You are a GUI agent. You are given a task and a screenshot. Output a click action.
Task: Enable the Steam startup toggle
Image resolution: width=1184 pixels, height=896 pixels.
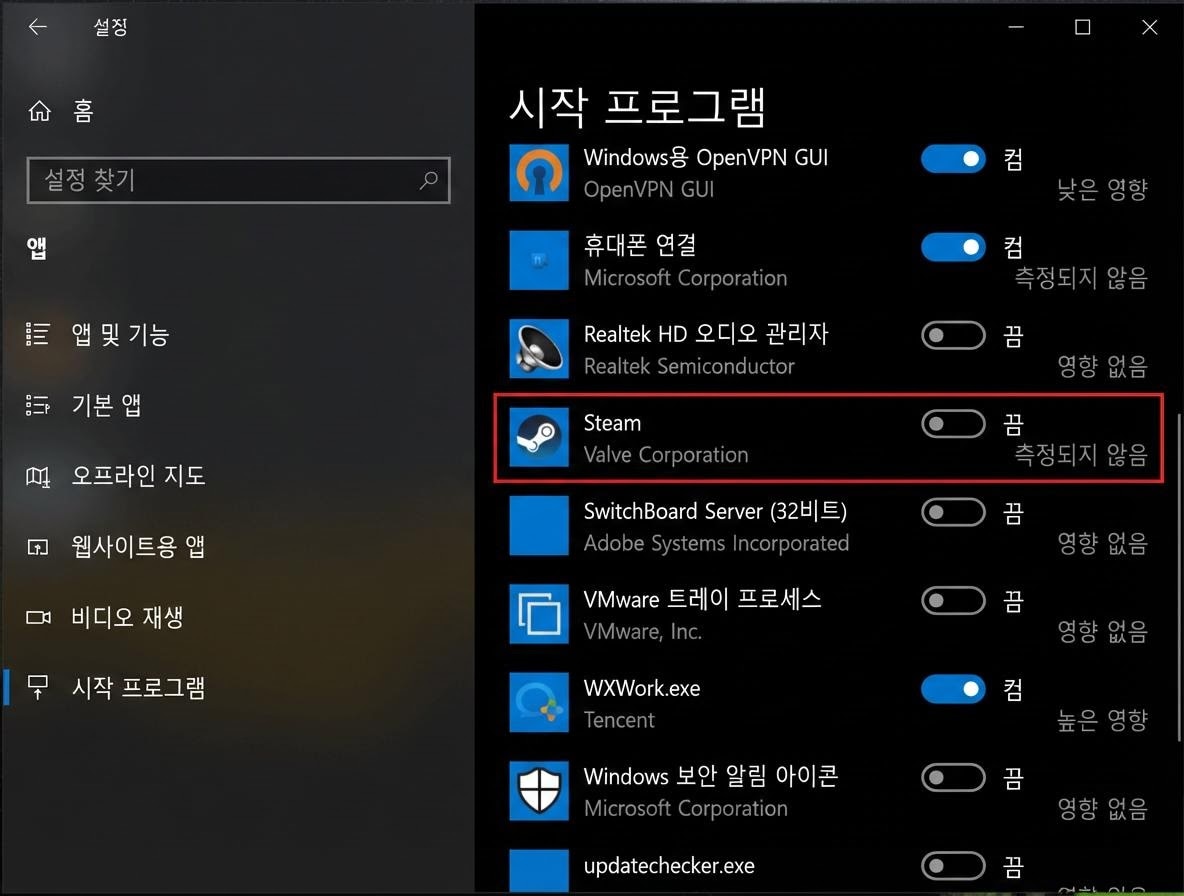[x=952, y=423]
